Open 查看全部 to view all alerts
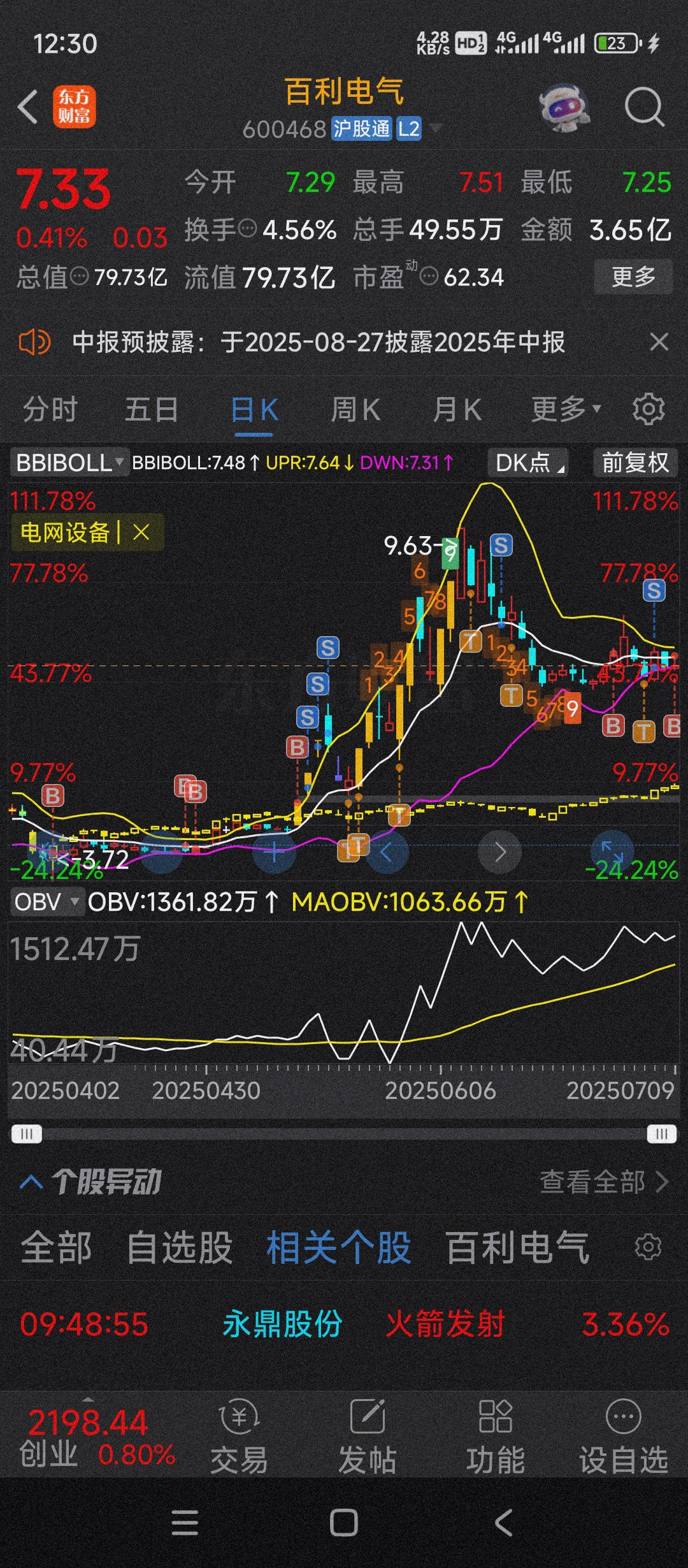Screen dimensions: 688x1568 pyautogui.click(x=605, y=1182)
